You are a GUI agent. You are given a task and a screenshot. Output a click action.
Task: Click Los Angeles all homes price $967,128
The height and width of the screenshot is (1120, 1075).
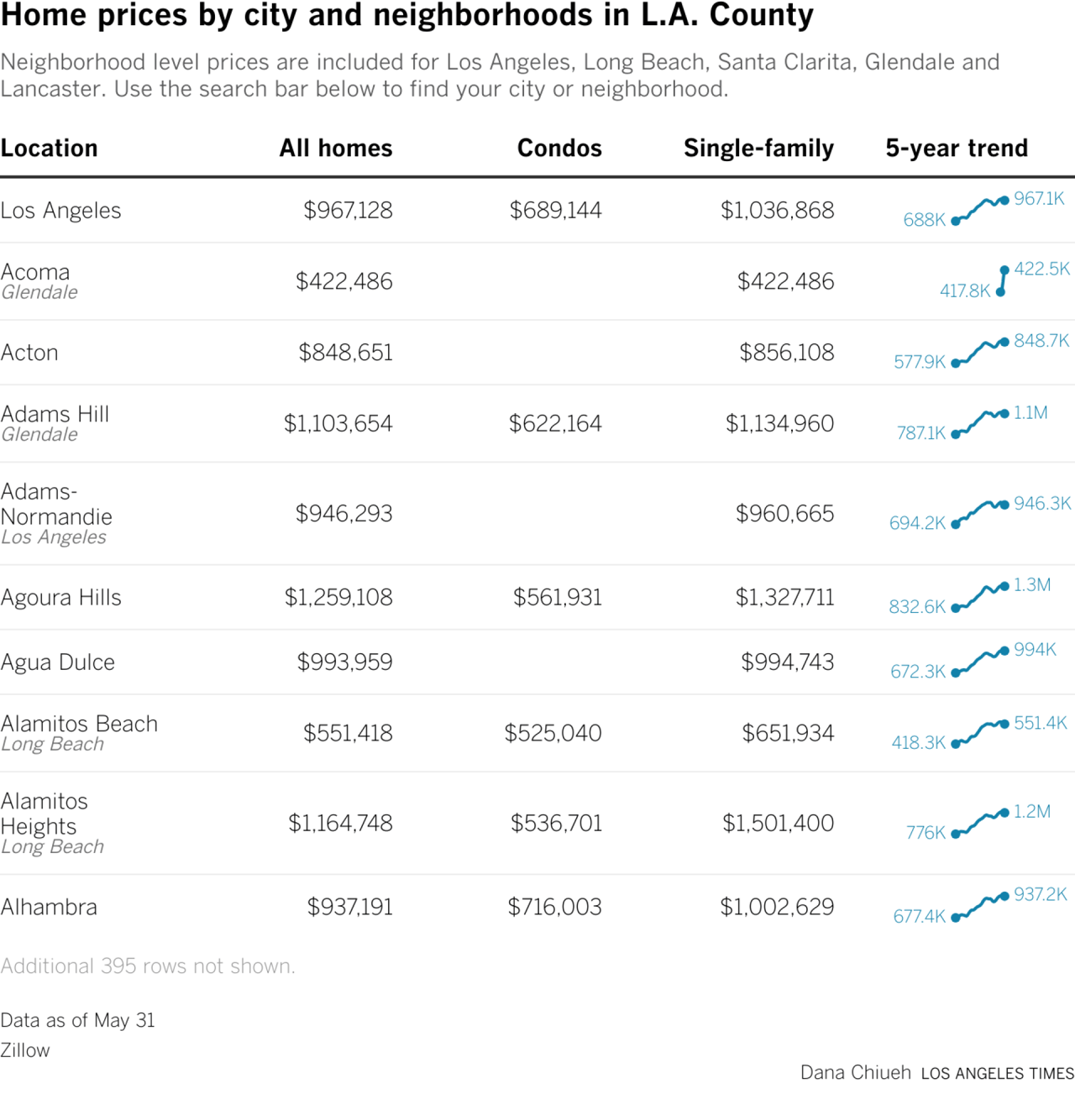(348, 210)
